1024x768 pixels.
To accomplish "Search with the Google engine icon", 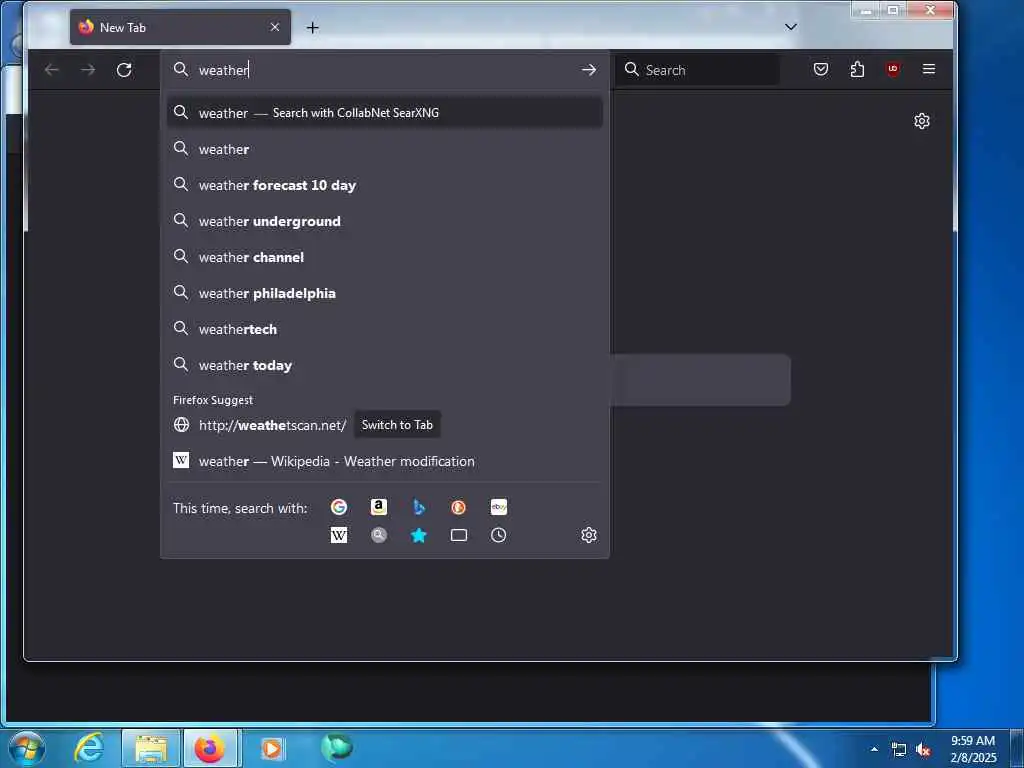I will (x=339, y=507).
